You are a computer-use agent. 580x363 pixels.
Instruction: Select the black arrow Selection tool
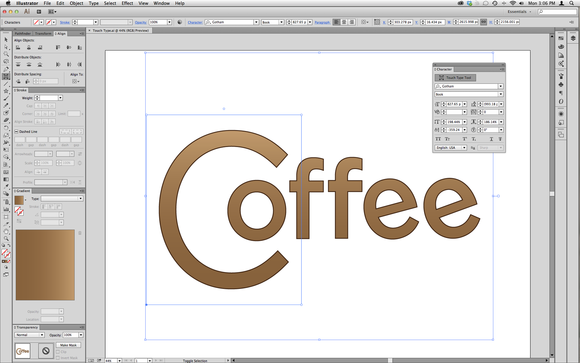click(6, 40)
